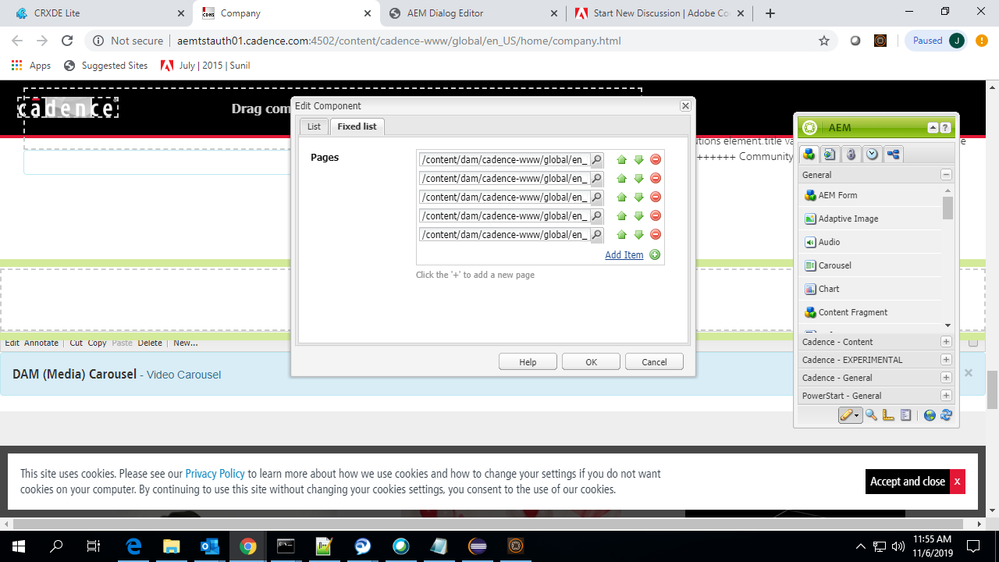Click OK in Edit Component dialog

coord(591,362)
